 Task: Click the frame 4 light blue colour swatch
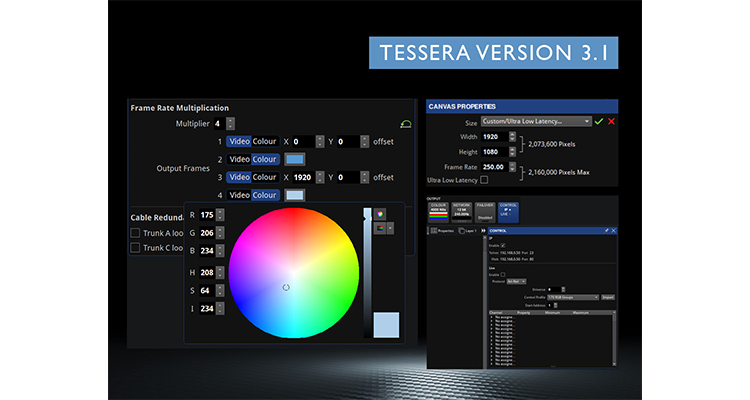click(x=295, y=195)
